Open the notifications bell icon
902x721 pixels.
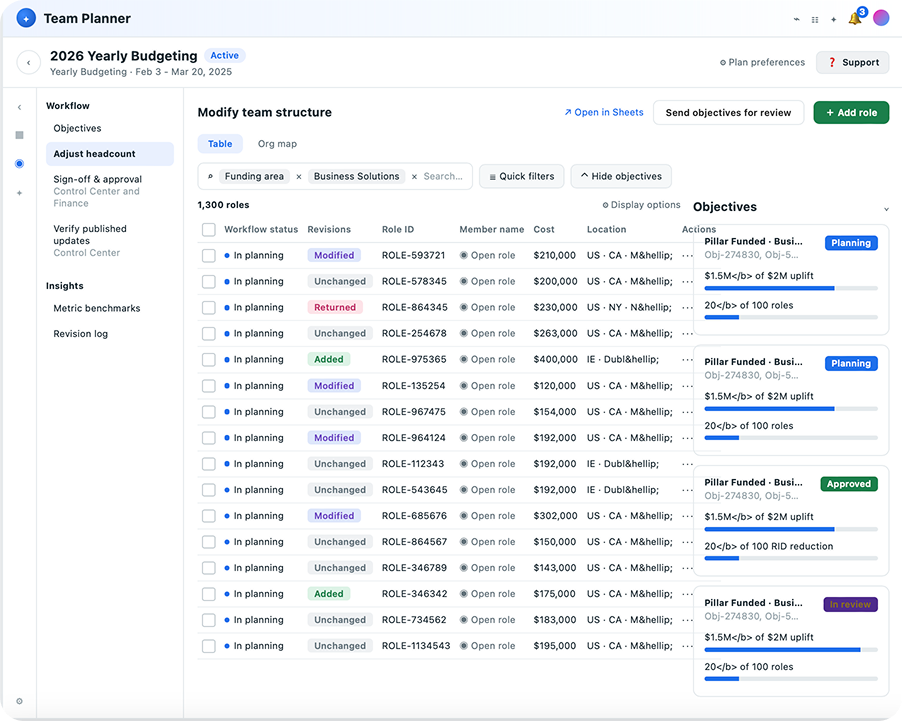tap(855, 18)
